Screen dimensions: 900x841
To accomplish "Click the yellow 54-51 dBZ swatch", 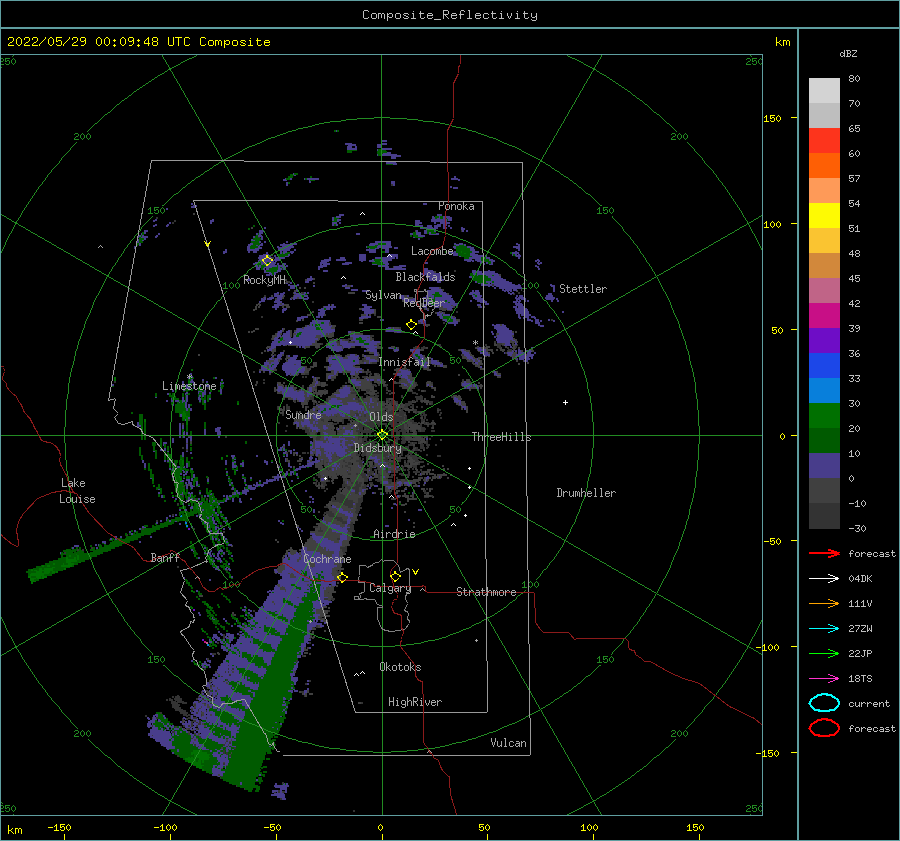I will pos(824,216).
